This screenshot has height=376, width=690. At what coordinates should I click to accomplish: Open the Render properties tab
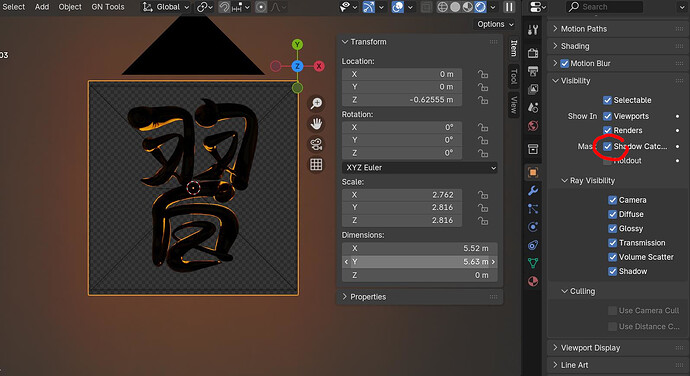pos(533,53)
